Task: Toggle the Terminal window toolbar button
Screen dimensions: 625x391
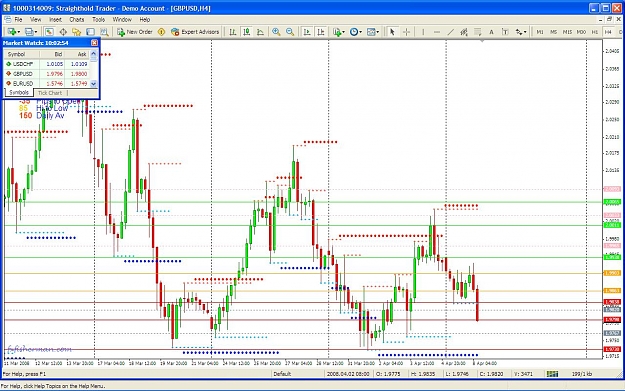Action: [90, 32]
